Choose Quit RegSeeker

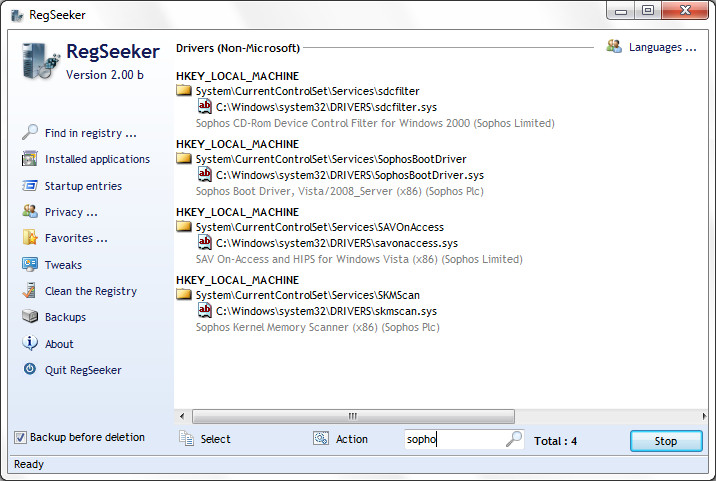(x=83, y=370)
